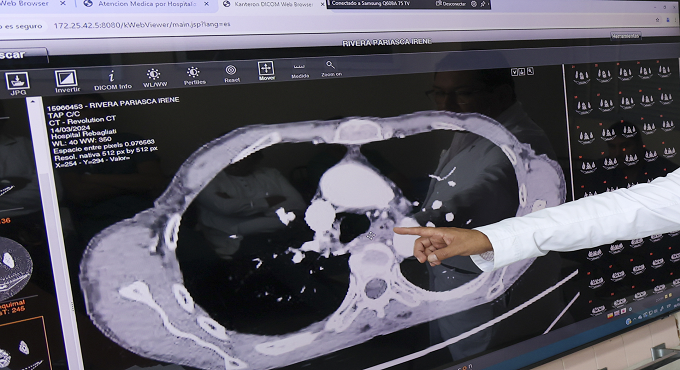680x370 pixels.
Task: Expand the viewport dropdown arrow icon
Action: coord(514,72)
